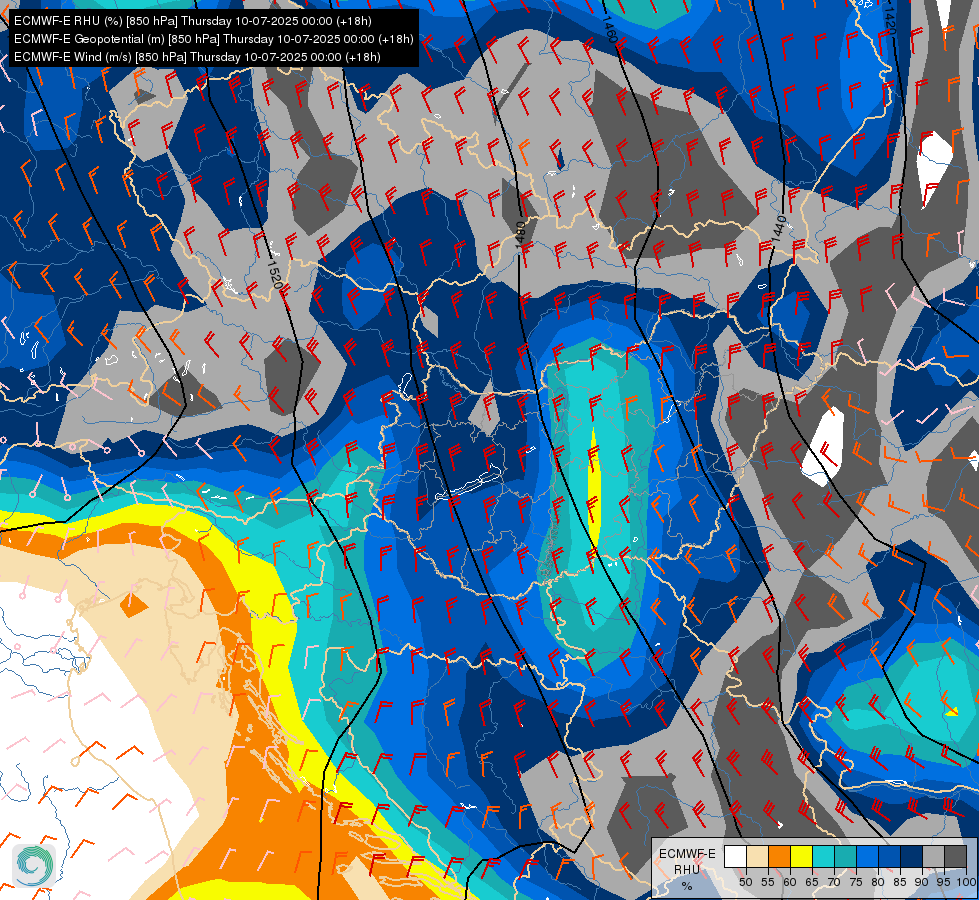The image size is (979, 900).
Task: Select the teal 70-75% legend swatch
Action: click(845, 856)
